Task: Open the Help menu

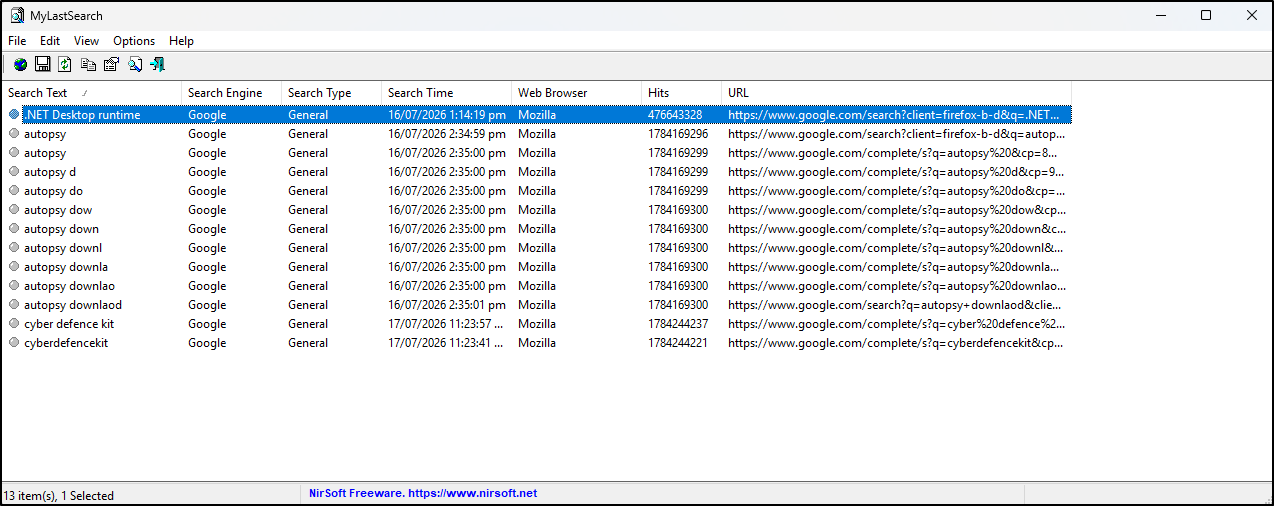Action: click(x=181, y=41)
